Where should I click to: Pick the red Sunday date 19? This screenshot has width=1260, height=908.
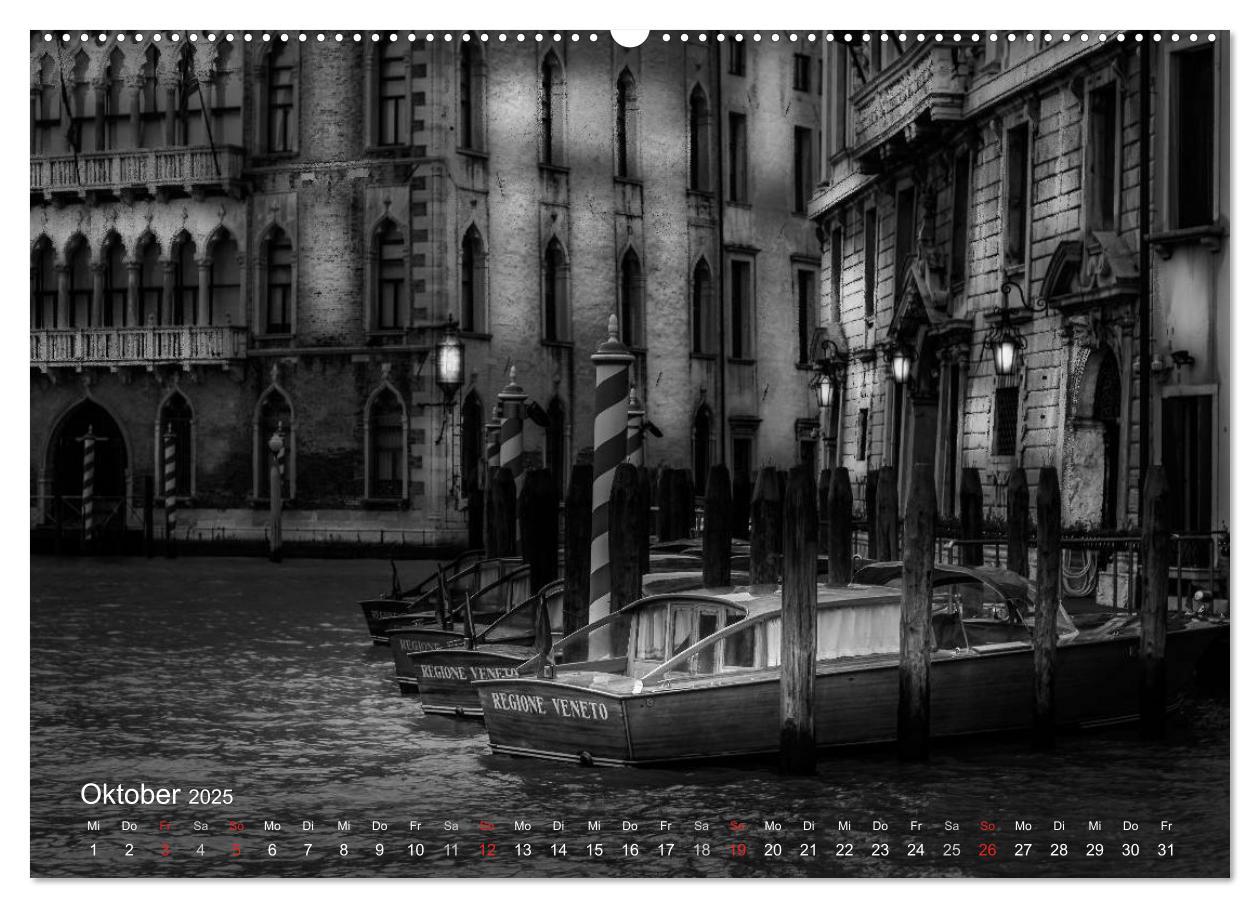737,850
